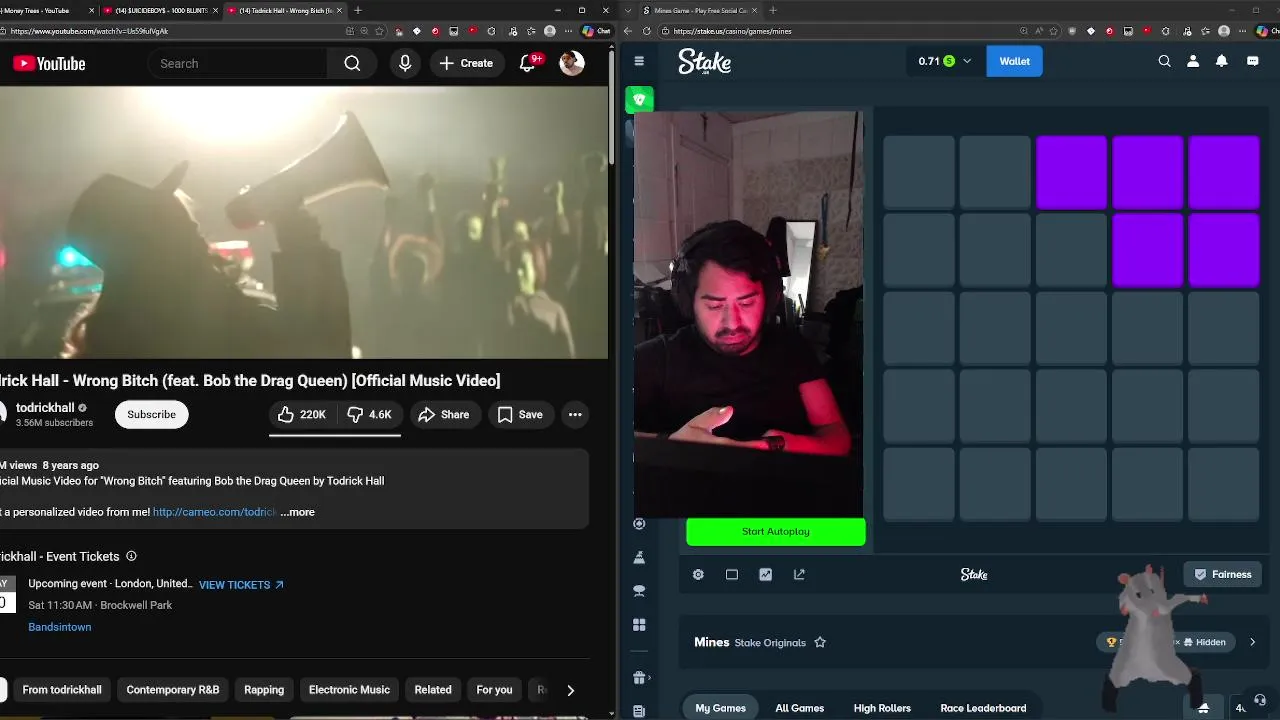Select For you filter chip
1280x720 pixels.
pos(494,690)
